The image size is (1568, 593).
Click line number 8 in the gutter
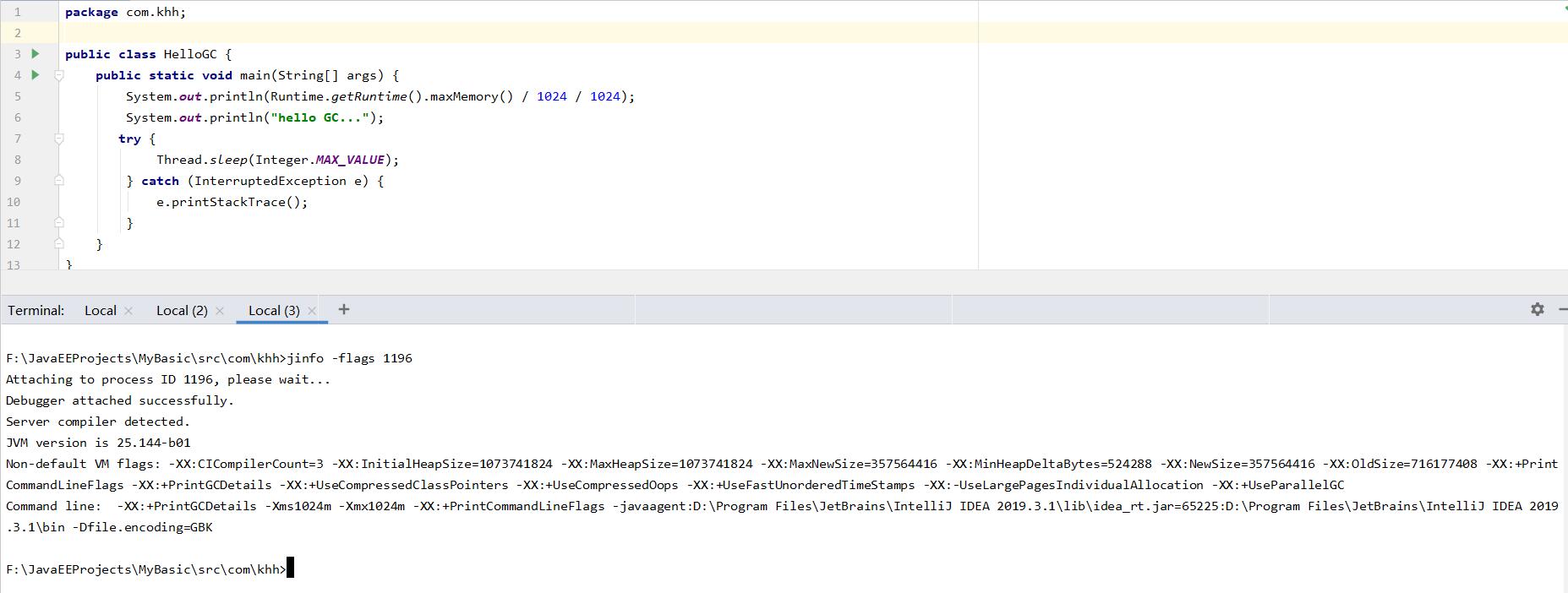[x=17, y=160]
